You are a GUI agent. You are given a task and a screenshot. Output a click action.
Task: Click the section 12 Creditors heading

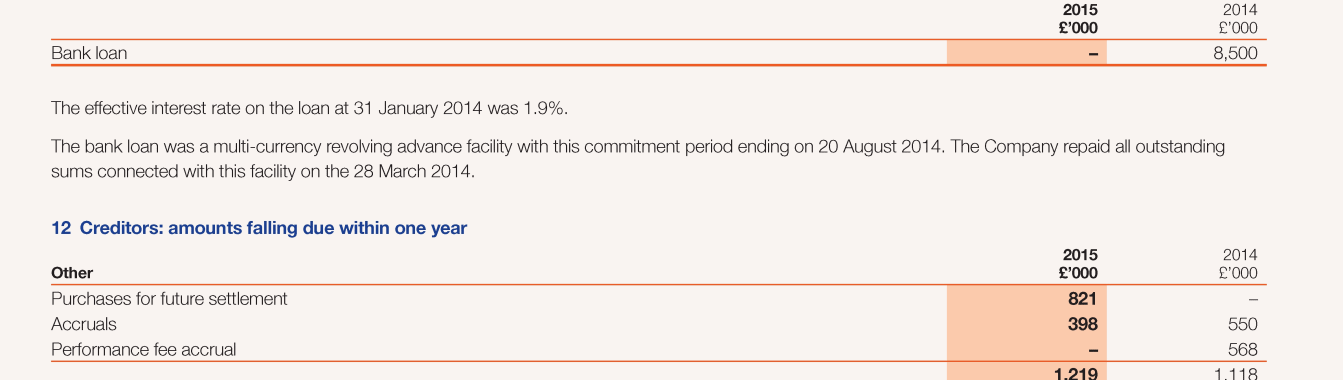point(259,228)
